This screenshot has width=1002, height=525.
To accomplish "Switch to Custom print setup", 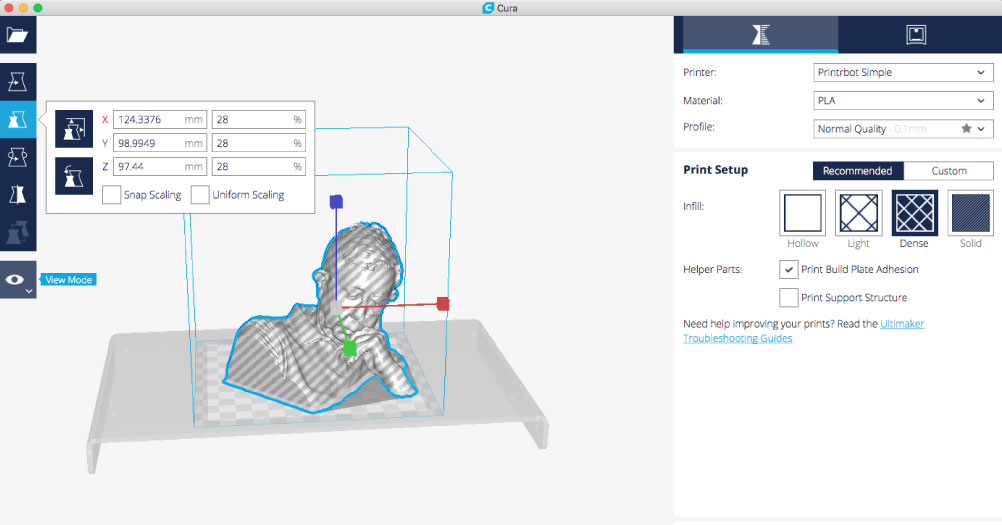I will click(x=949, y=171).
